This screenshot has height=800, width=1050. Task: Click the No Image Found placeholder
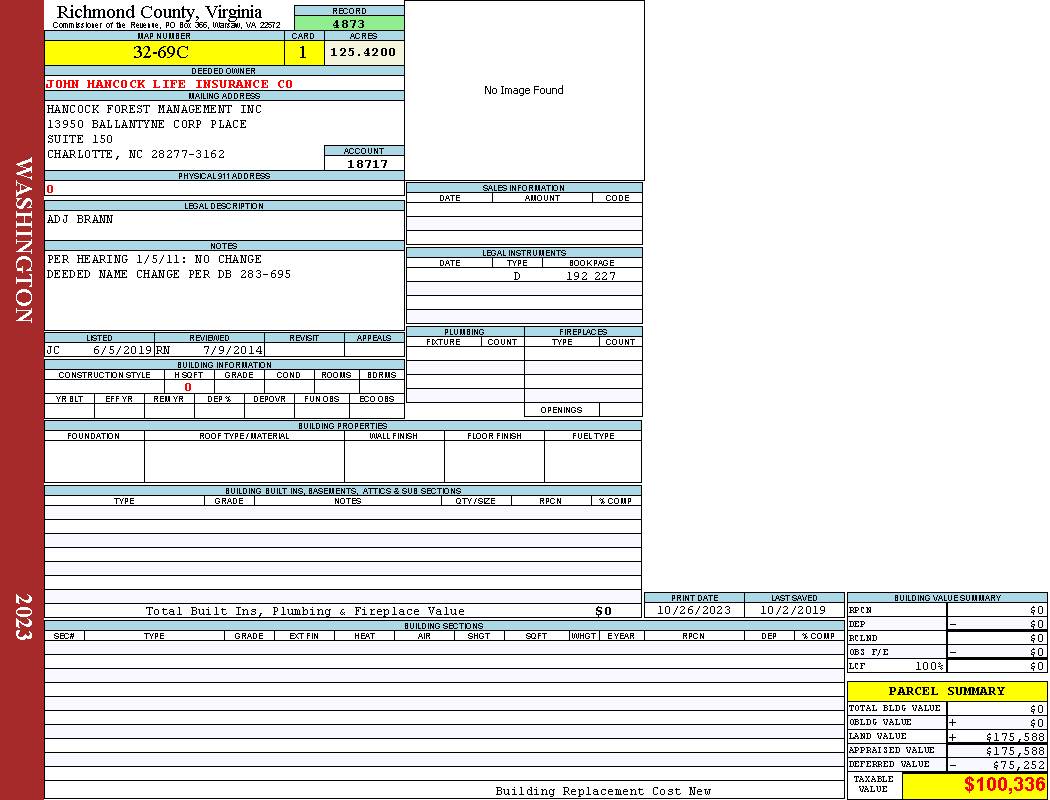(x=524, y=90)
